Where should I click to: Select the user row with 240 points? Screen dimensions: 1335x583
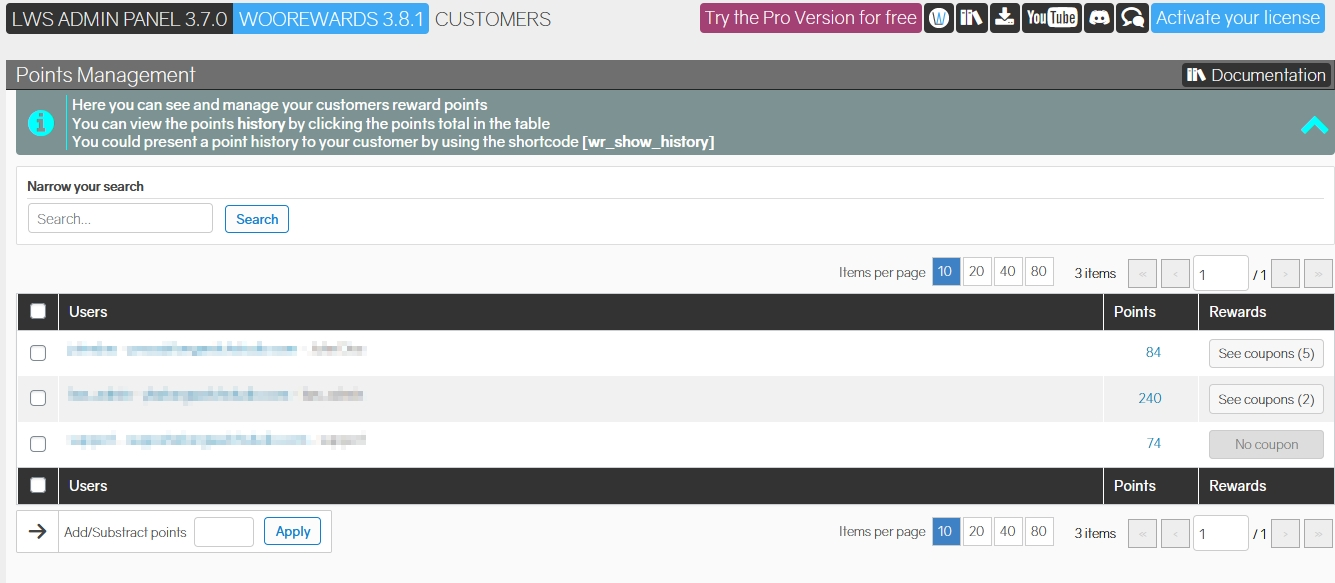[x=38, y=398]
